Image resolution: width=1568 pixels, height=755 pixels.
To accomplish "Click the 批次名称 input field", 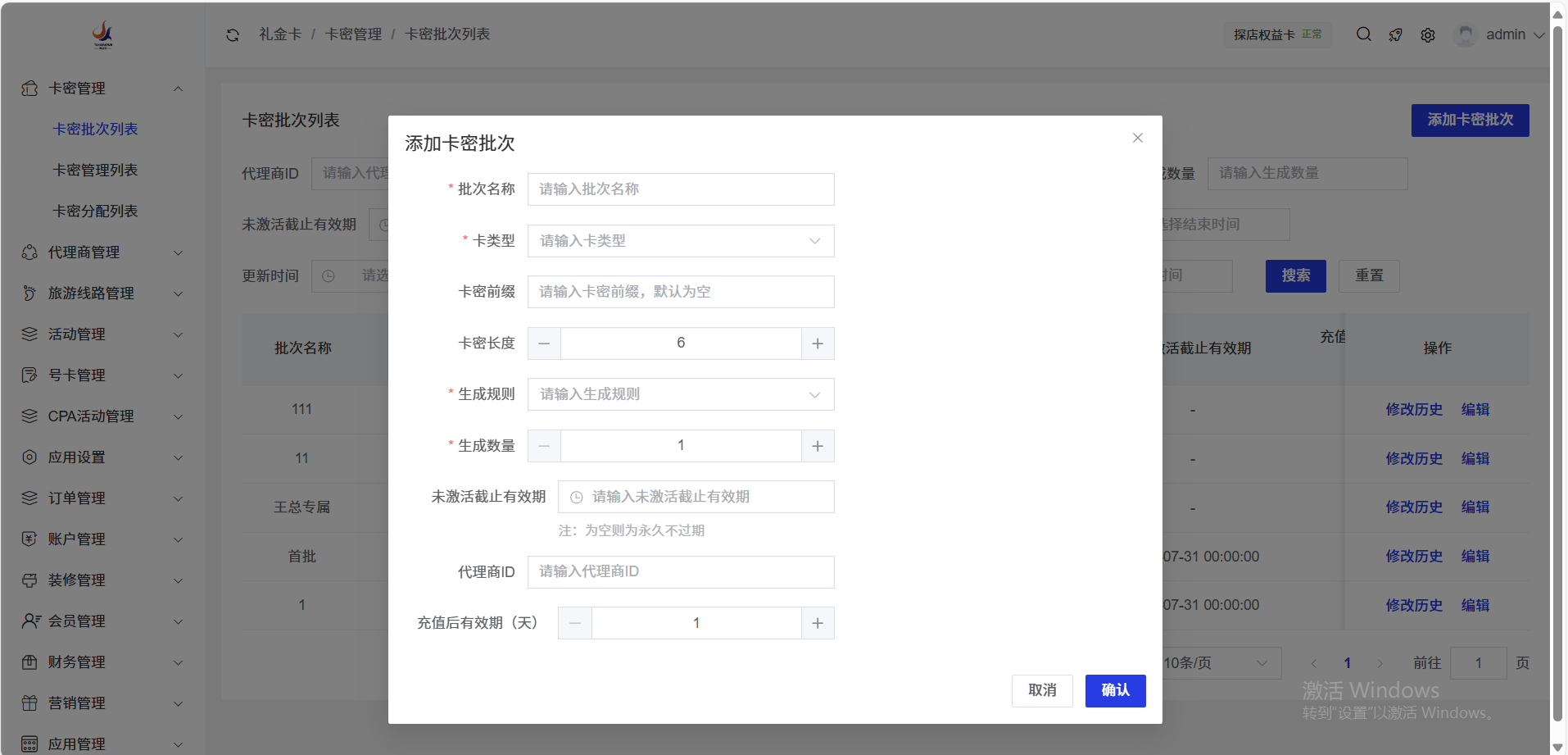I will click(x=680, y=189).
